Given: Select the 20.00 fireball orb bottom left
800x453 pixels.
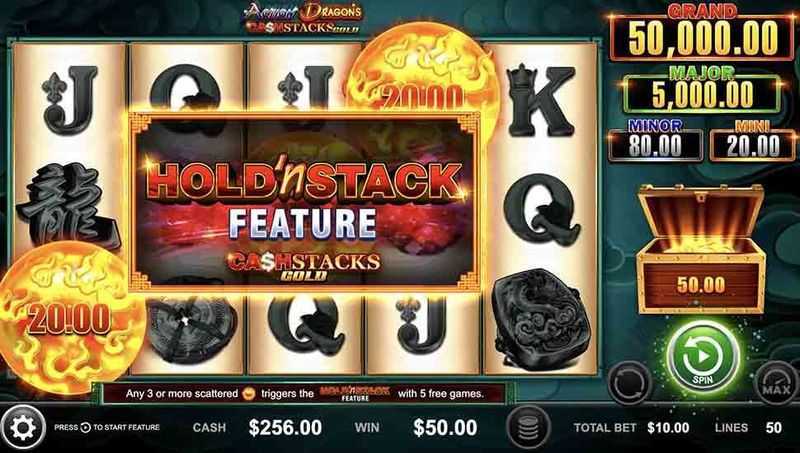Looking at the screenshot, I should (x=69, y=318).
